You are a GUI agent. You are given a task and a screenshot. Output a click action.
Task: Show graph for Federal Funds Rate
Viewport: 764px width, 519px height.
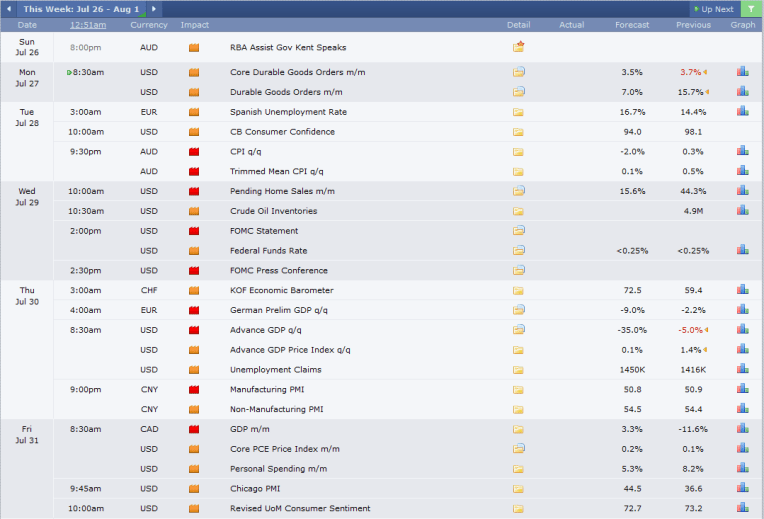(x=743, y=250)
